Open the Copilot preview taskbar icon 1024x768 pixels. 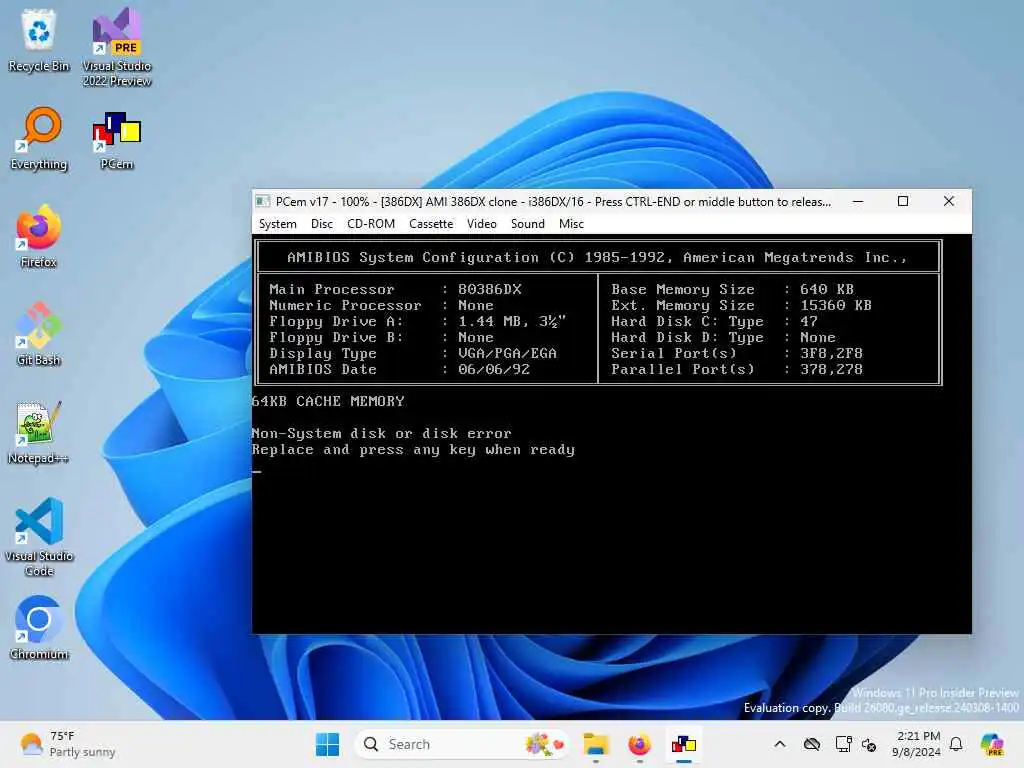click(992, 744)
